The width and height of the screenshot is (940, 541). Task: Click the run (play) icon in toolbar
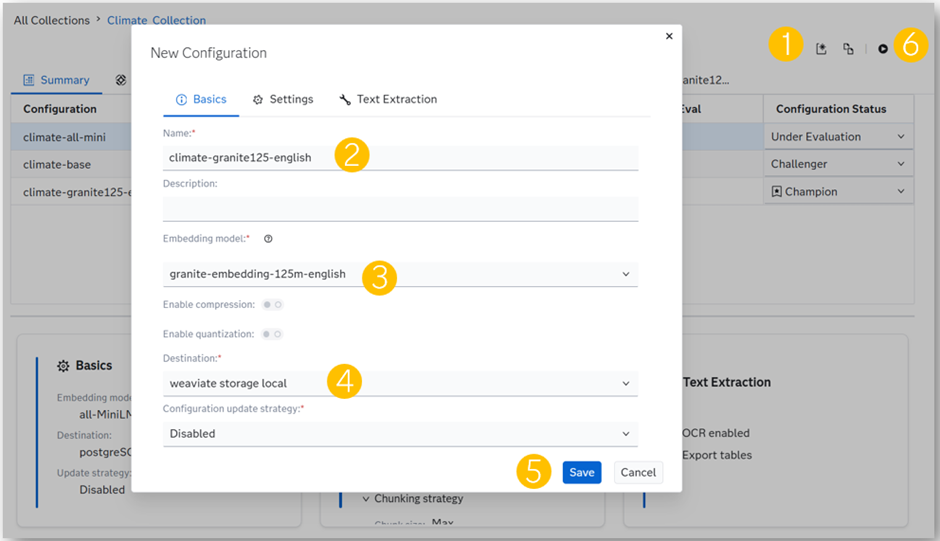point(883,49)
